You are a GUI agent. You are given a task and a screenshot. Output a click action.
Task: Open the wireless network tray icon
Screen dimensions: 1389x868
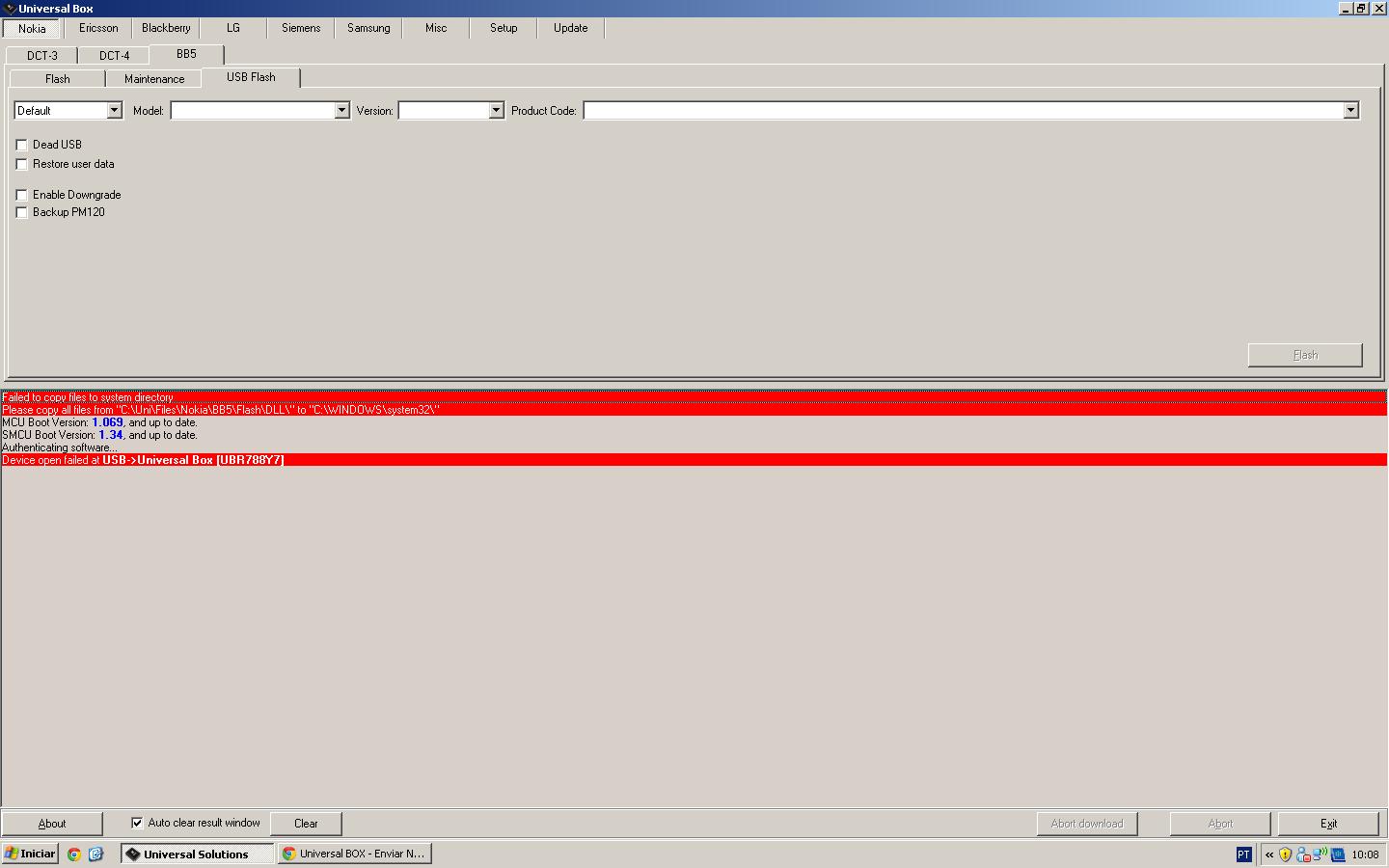click(1320, 854)
